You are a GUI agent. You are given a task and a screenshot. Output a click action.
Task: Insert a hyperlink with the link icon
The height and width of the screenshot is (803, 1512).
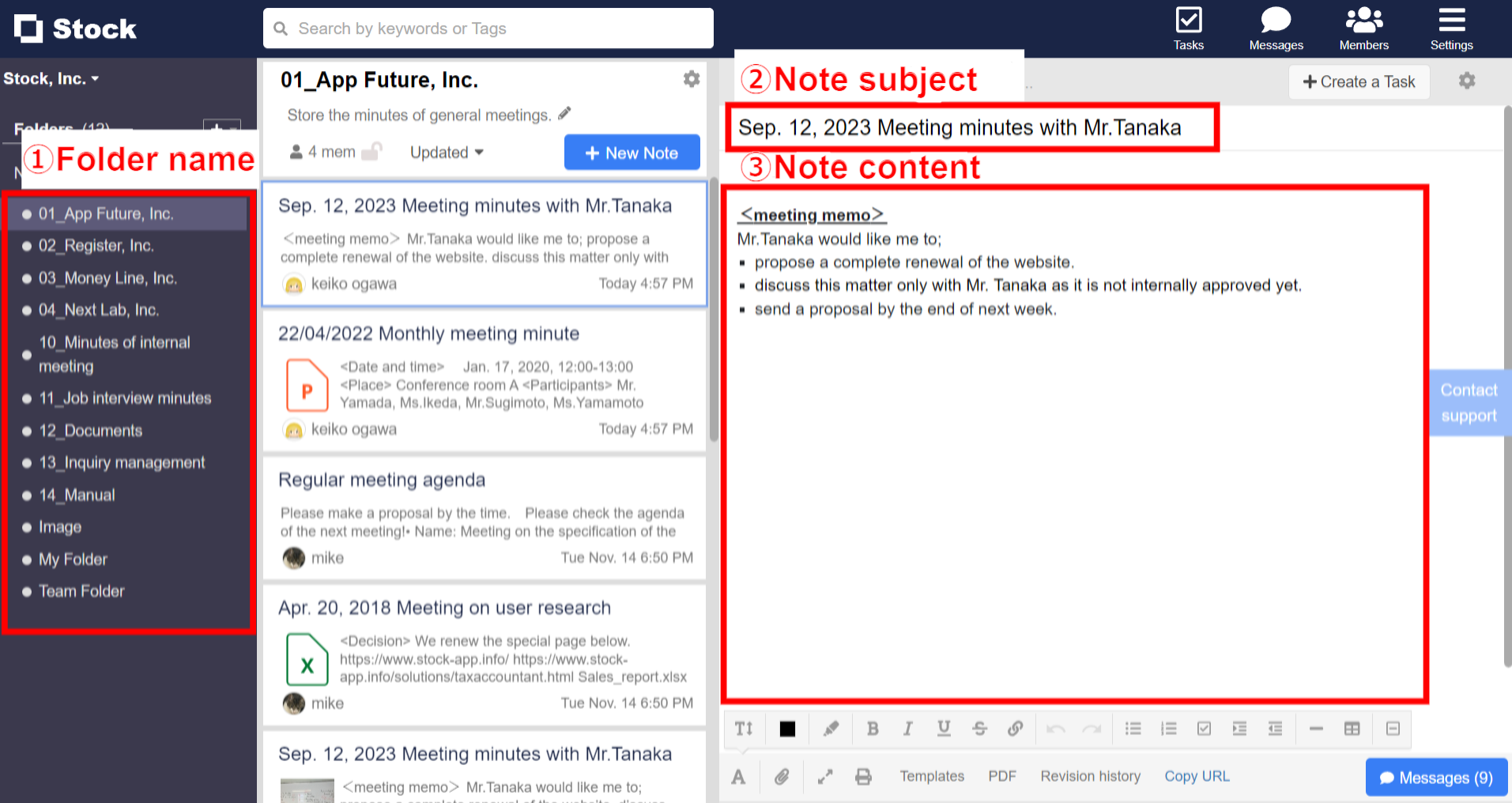tap(1016, 729)
